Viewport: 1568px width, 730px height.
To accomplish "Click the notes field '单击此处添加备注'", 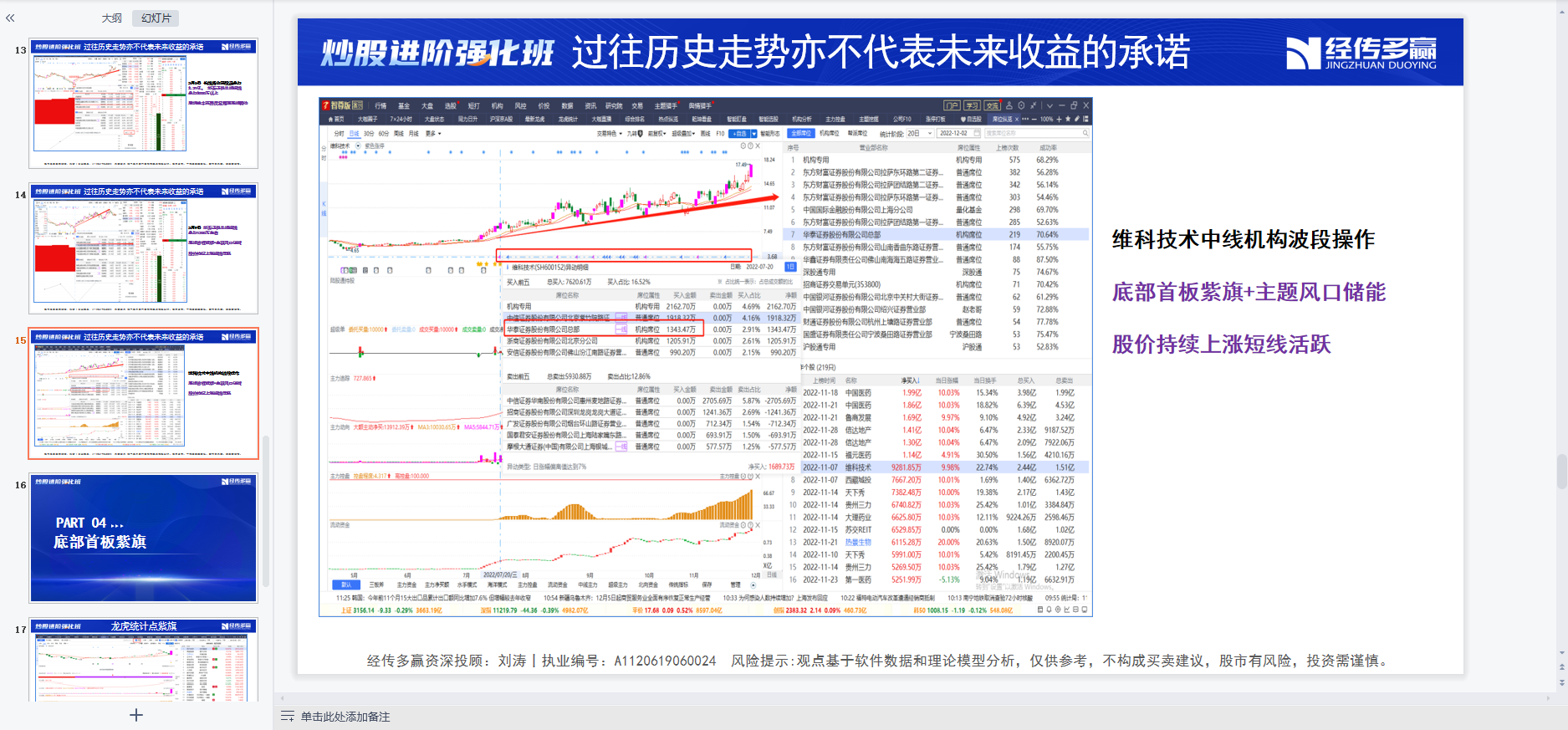I will click(345, 717).
